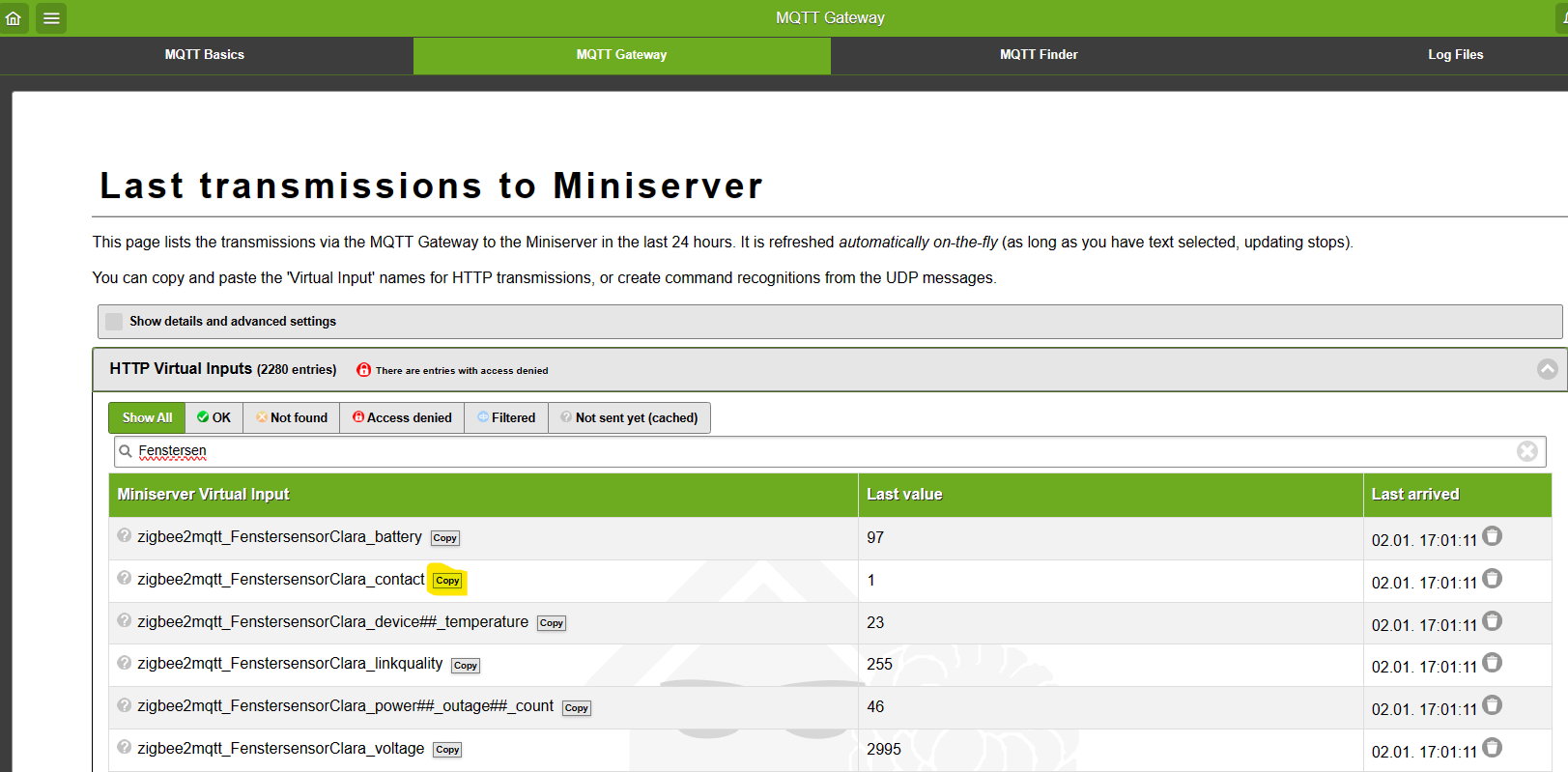Screen dimensions: 1568x772
Task: Select the Filtered filter option
Action: pyautogui.click(x=506, y=417)
